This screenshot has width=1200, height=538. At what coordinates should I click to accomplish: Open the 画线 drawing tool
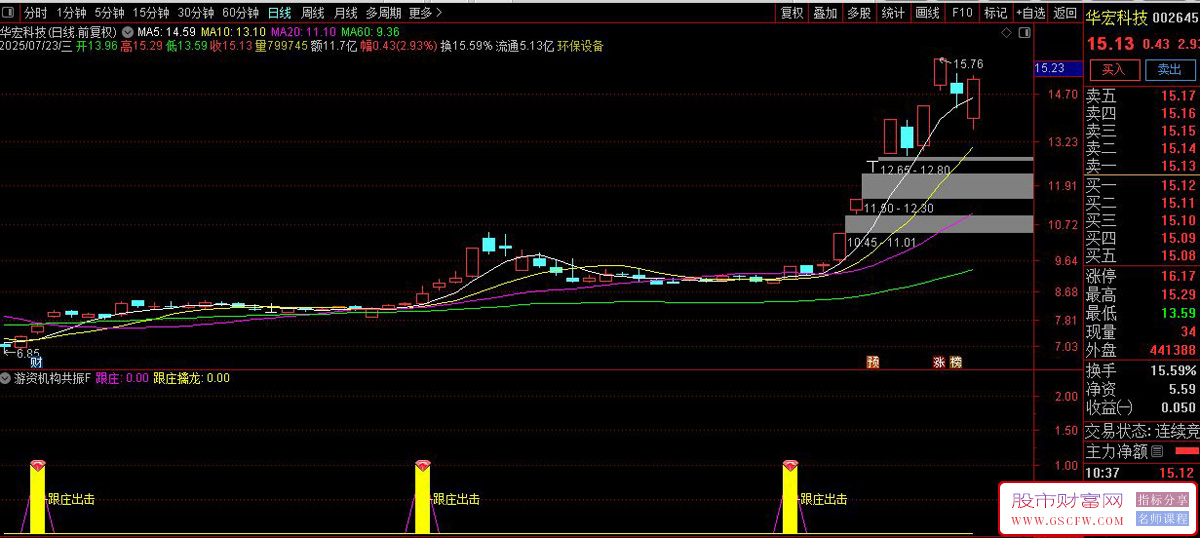[928, 13]
